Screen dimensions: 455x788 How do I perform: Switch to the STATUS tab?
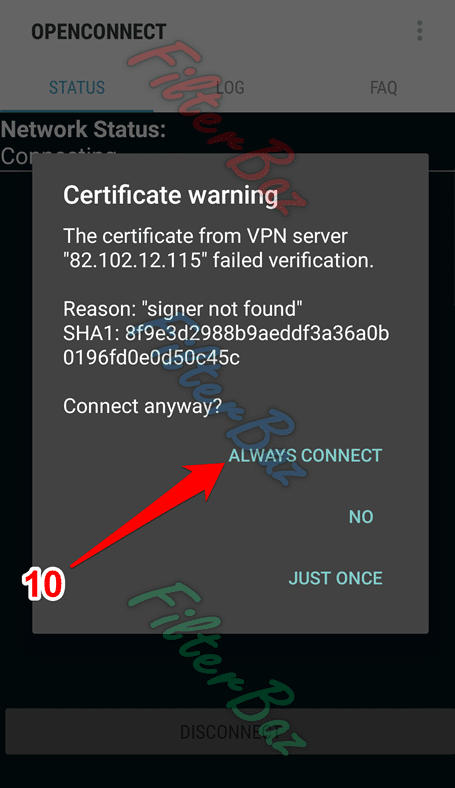77,87
